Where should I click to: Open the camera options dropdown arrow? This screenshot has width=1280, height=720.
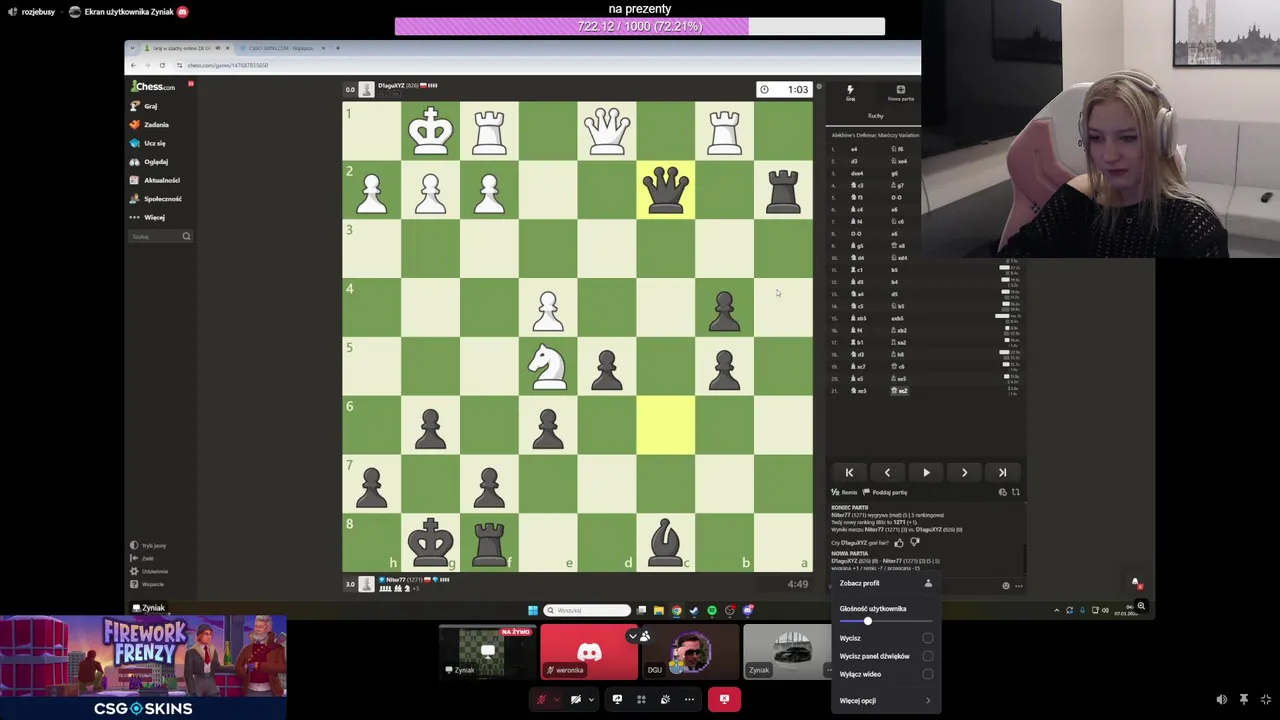[591, 699]
